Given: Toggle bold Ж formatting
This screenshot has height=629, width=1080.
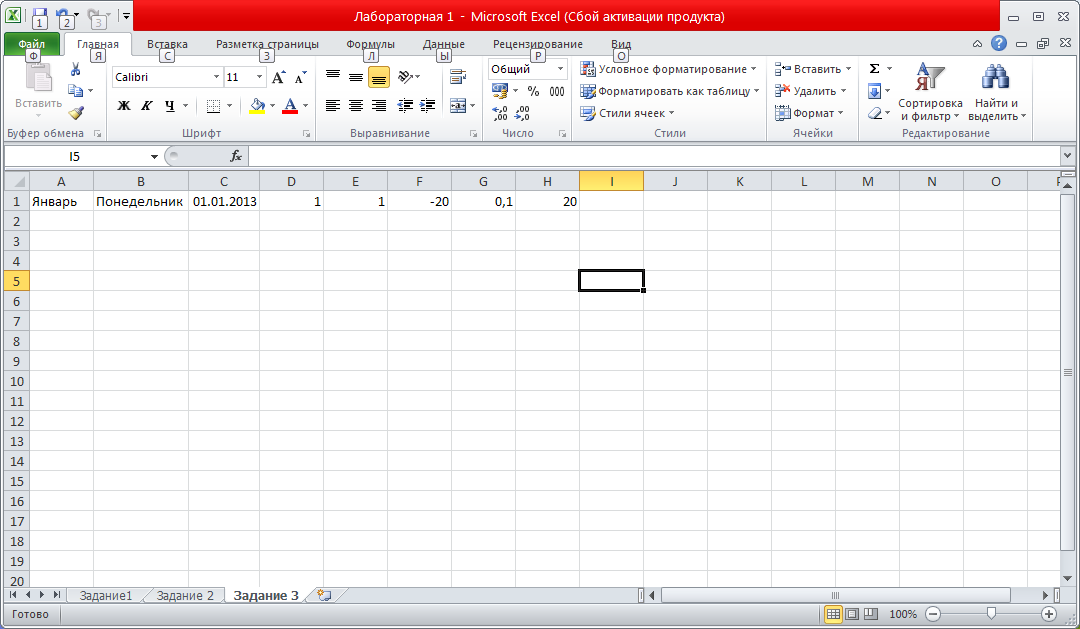Looking at the screenshot, I should click(124, 105).
